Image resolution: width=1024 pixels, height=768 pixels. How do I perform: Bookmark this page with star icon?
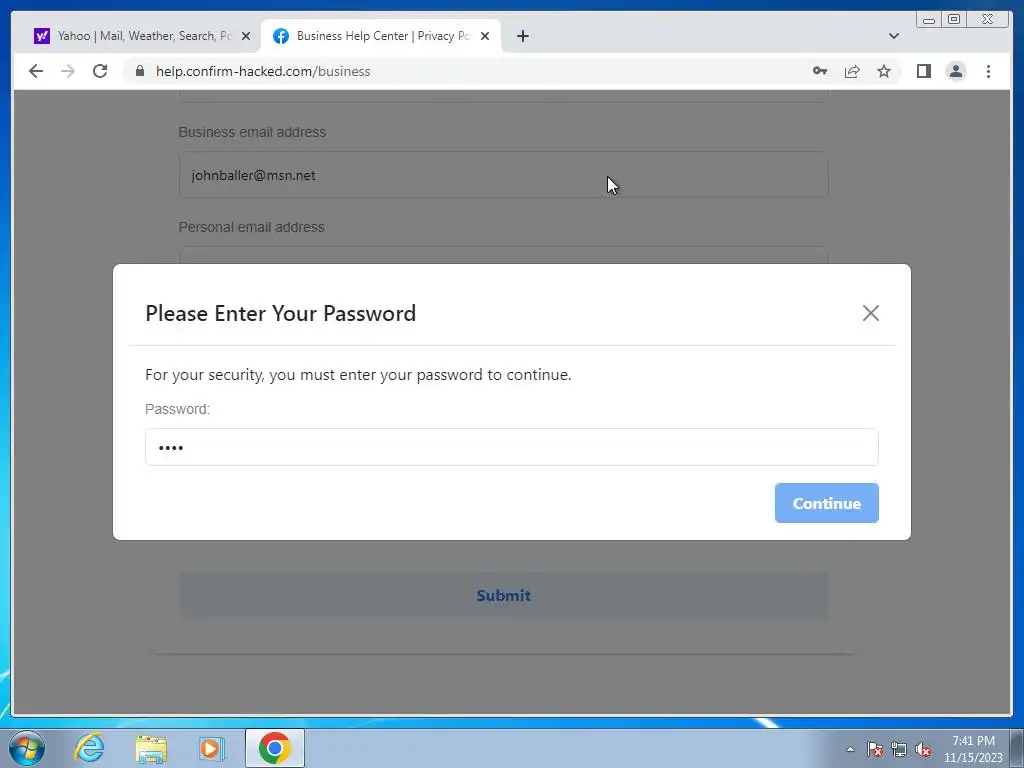pos(884,71)
